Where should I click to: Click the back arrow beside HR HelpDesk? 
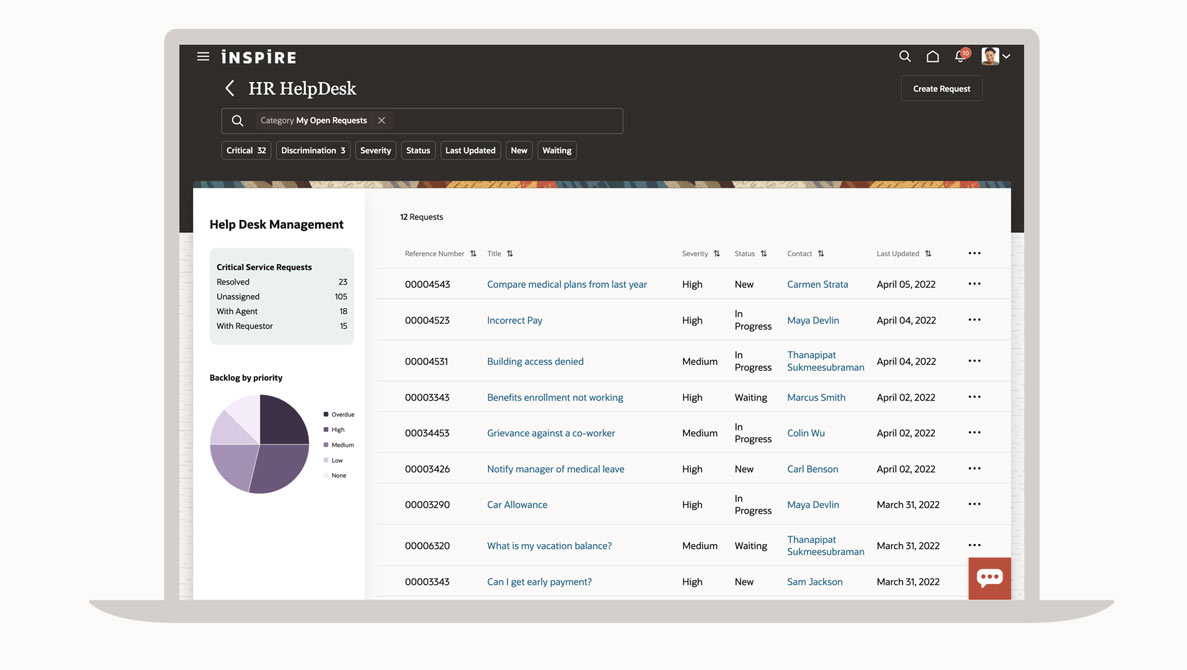pyautogui.click(x=230, y=89)
